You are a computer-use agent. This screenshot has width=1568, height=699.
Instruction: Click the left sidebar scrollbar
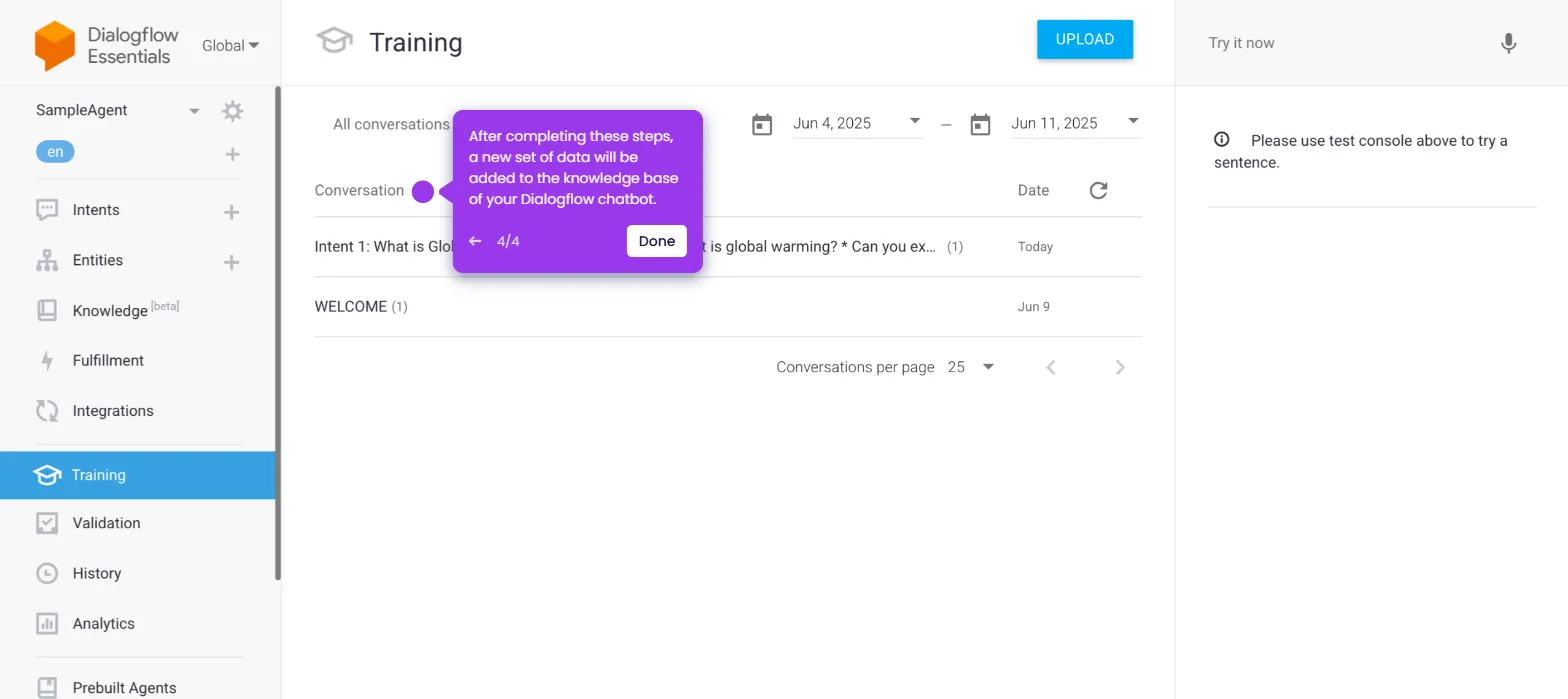[278, 333]
